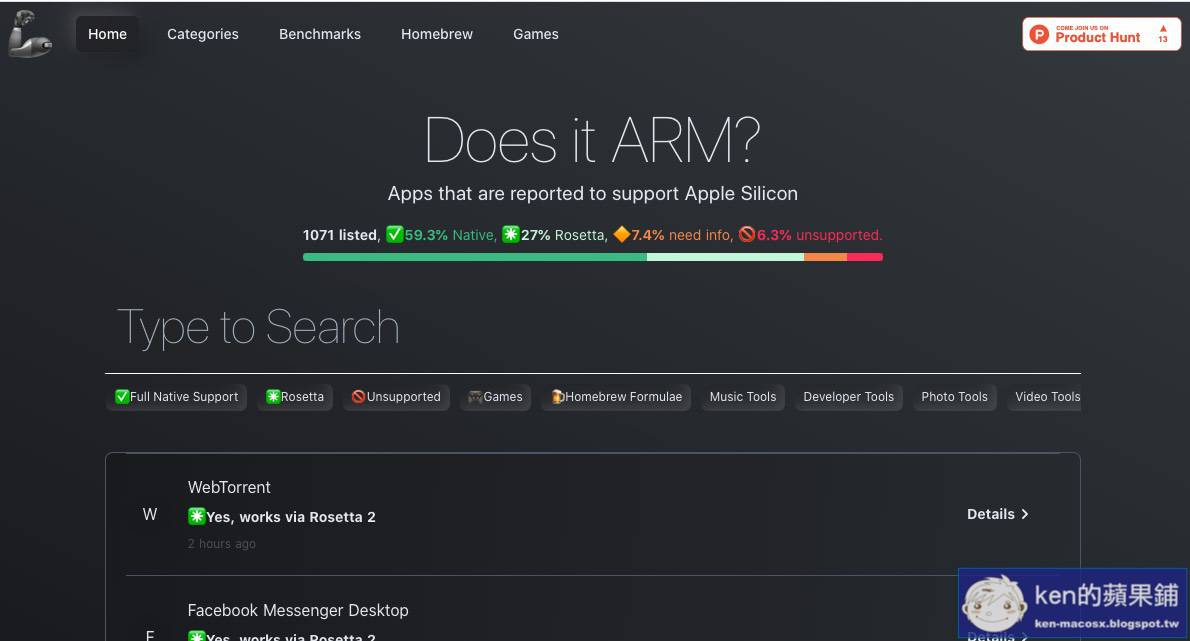
Task: Click the 'Does it ARM?' heading
Action: point(592,140)
